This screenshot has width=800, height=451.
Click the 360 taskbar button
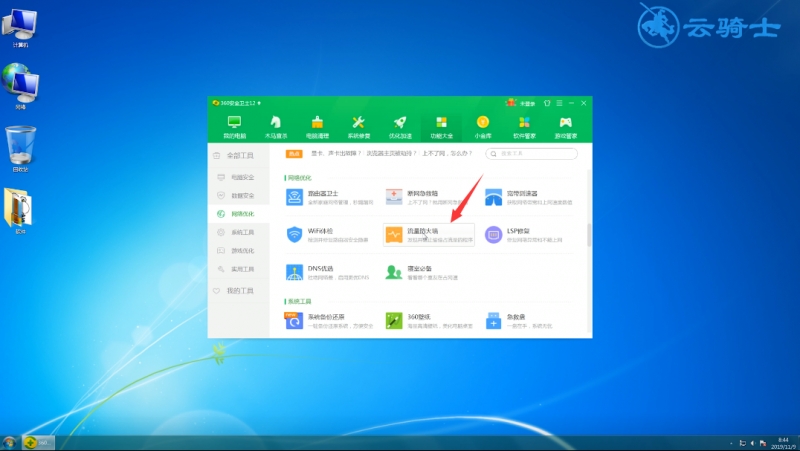[x=38, y=442]
